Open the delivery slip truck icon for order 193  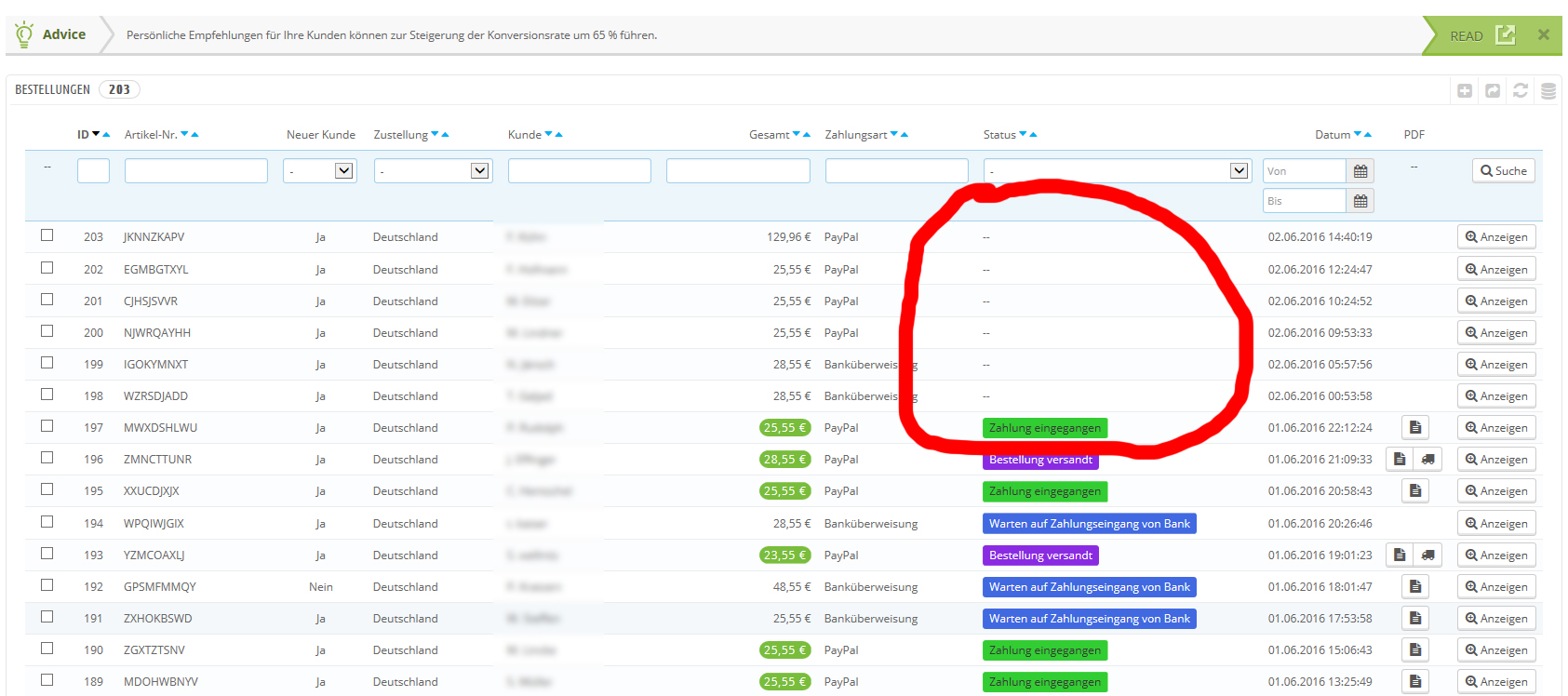pos(1427,555)
